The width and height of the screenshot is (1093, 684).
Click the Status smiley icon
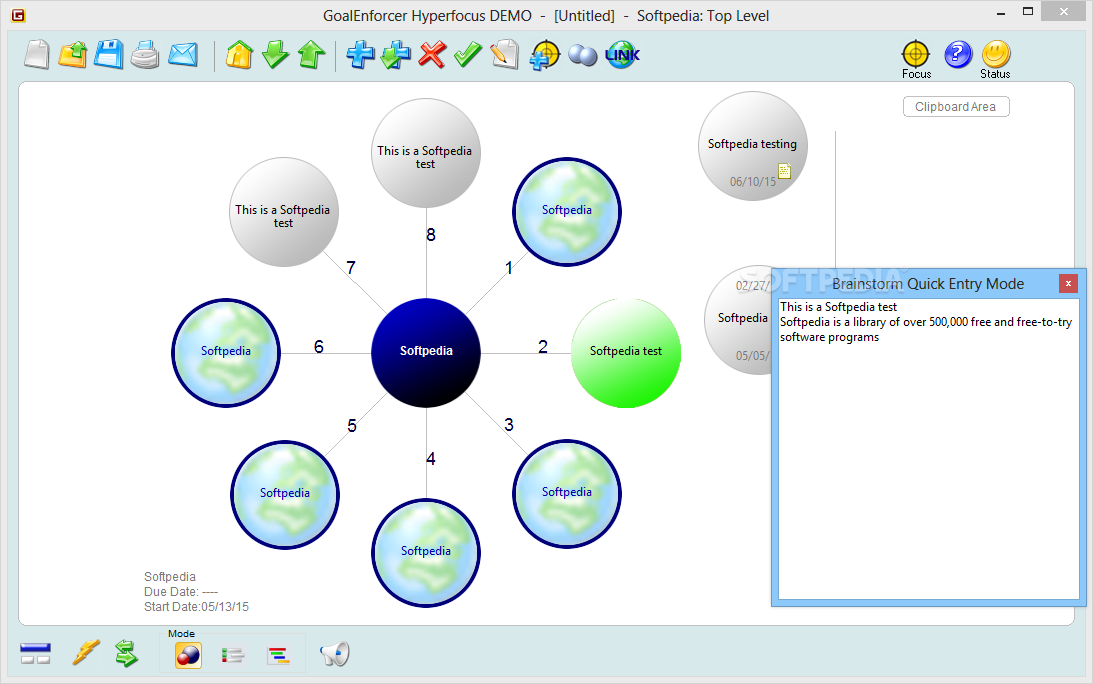tap(995, 59)
